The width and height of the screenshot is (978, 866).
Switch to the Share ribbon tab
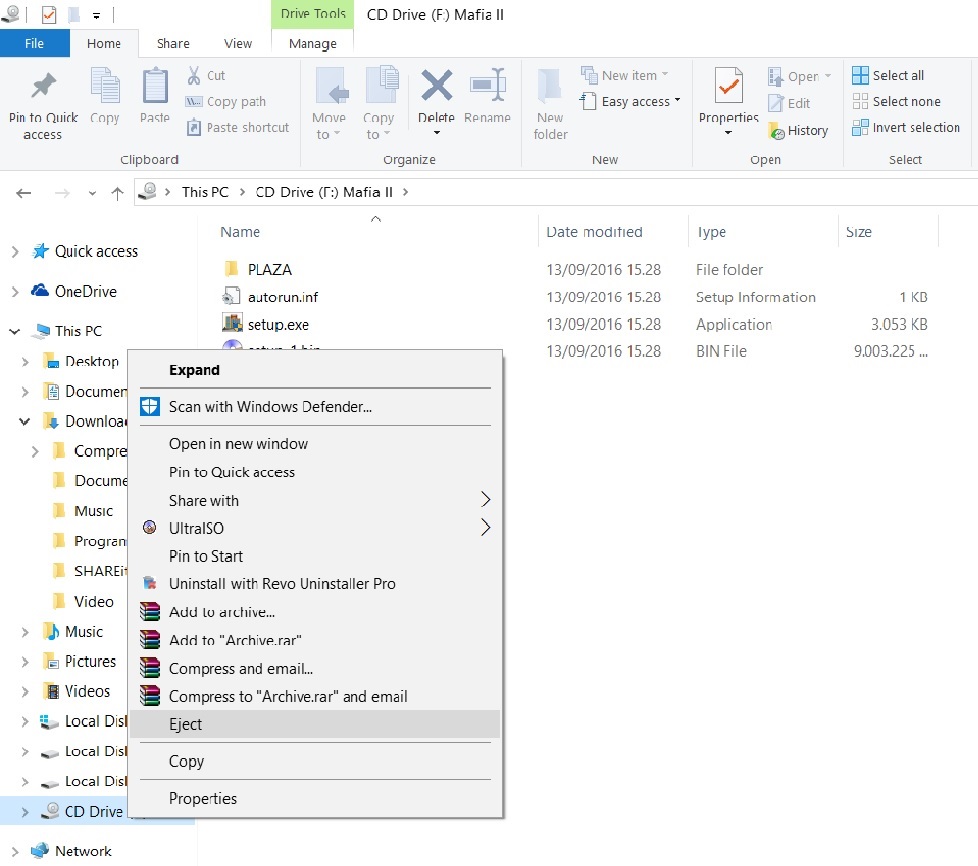pos(173,44)
